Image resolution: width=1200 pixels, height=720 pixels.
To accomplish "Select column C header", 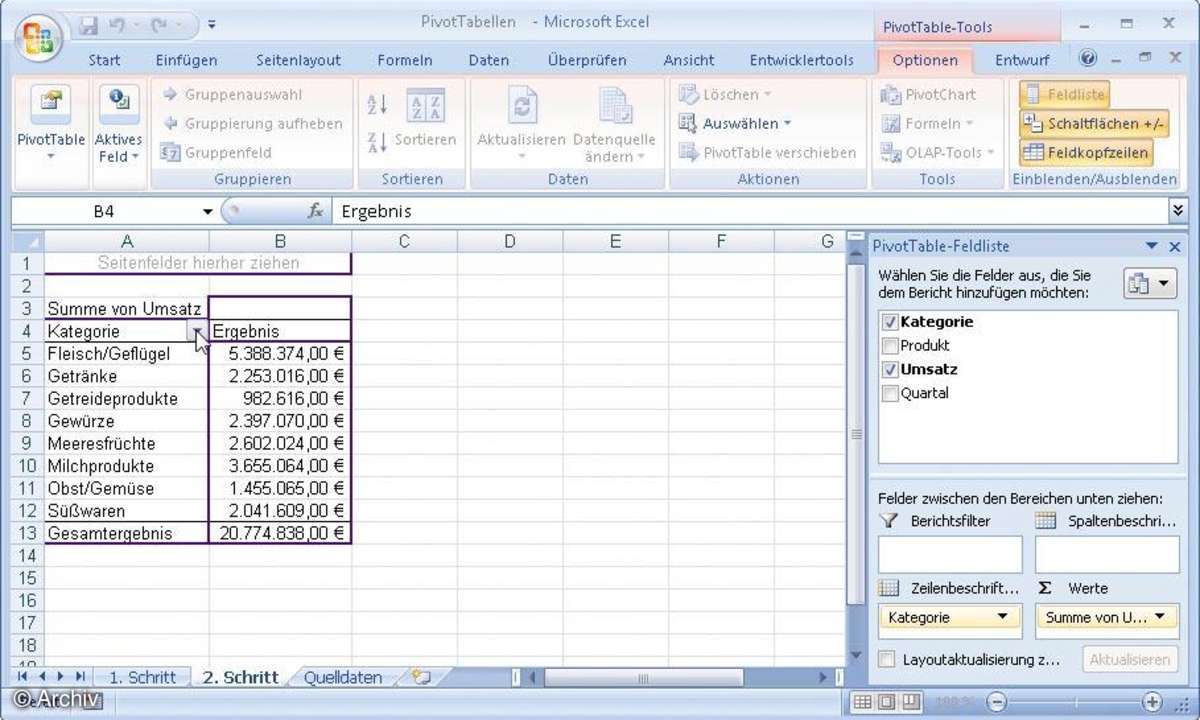I will coord(403,241).
